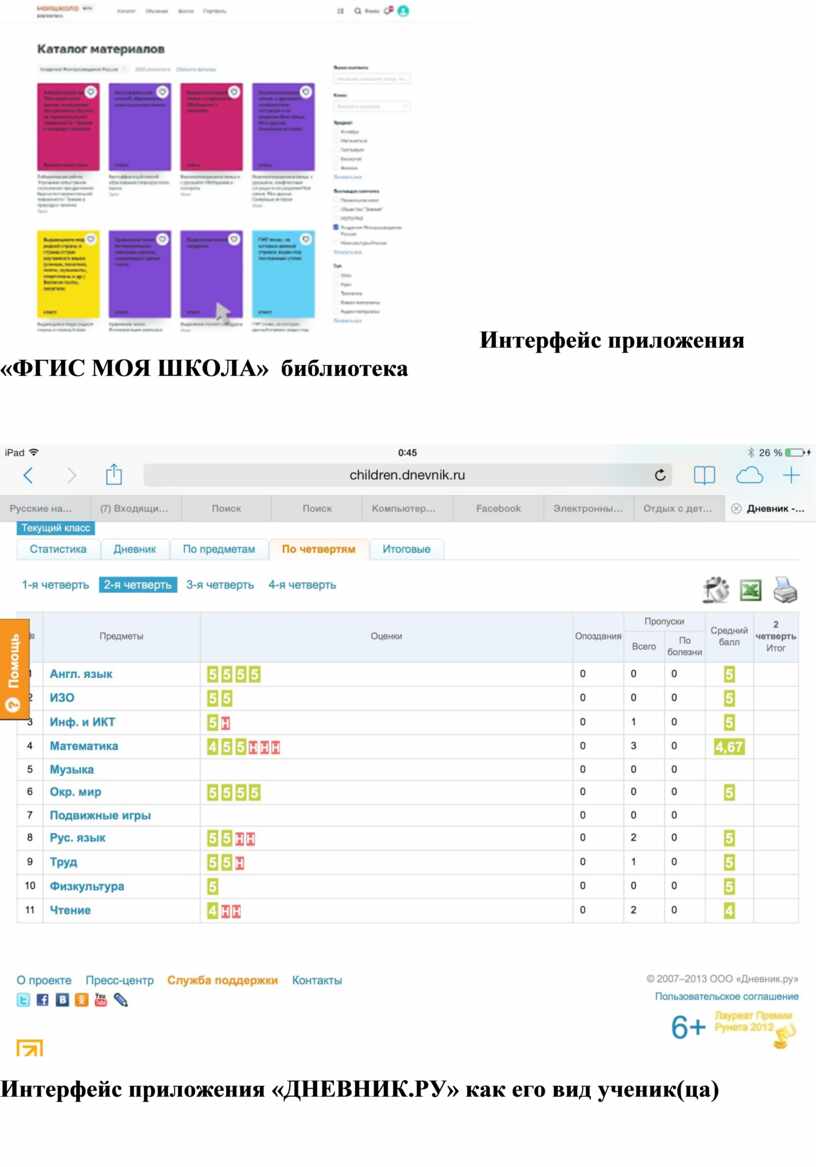Open the Twitter icon in footer
This screenshot has height=1167, width=816.
23,1000
